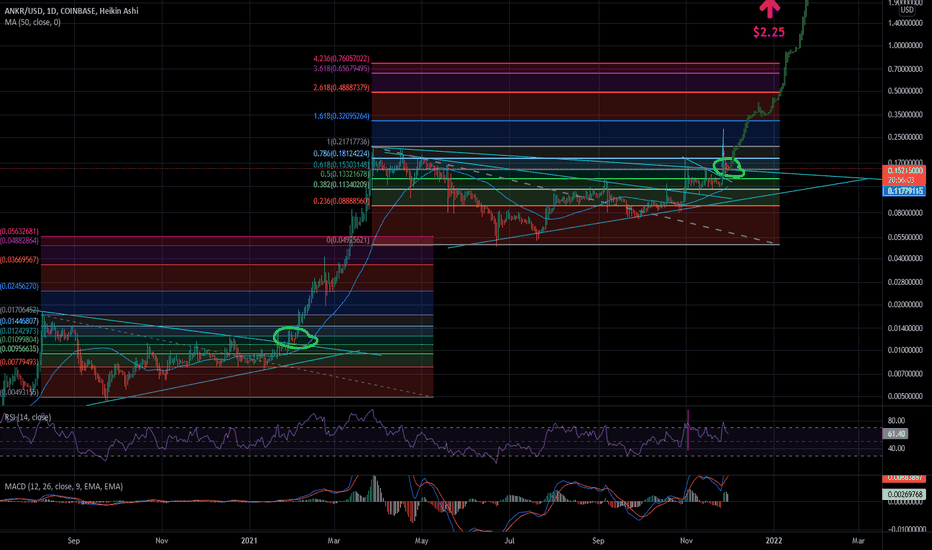Click the 0.618(0.15303148) Fibonacci level label
The height and width of the screenshot is (550, 932).
341,165
